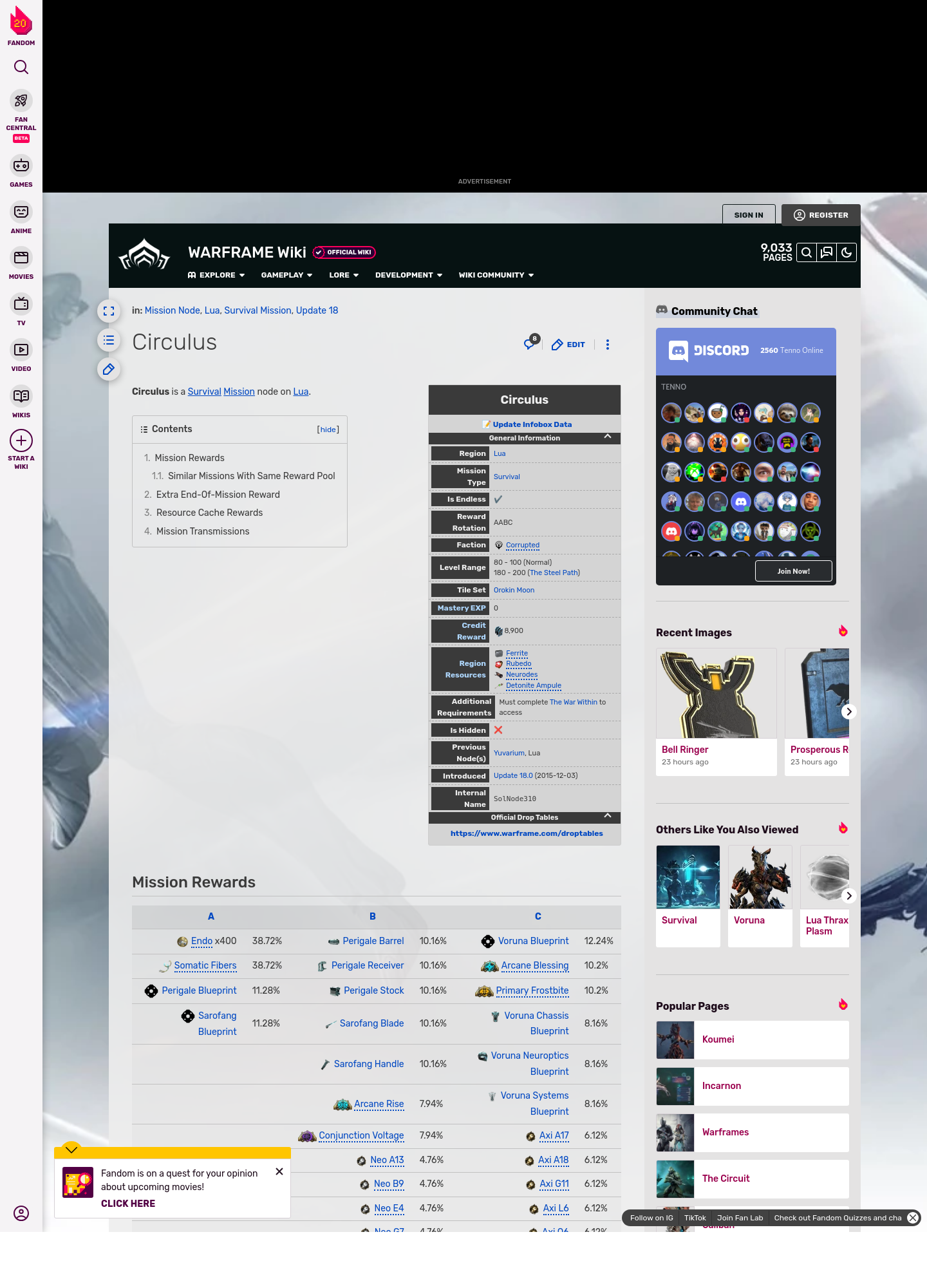Close the bottom Fandom social bar
927x1288 pixels.
[x=913, y=1218]
